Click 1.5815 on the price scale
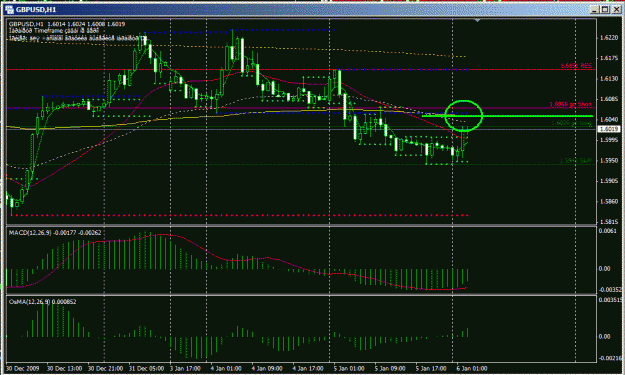This screenshot has width=625, height=375. point(609,222)
